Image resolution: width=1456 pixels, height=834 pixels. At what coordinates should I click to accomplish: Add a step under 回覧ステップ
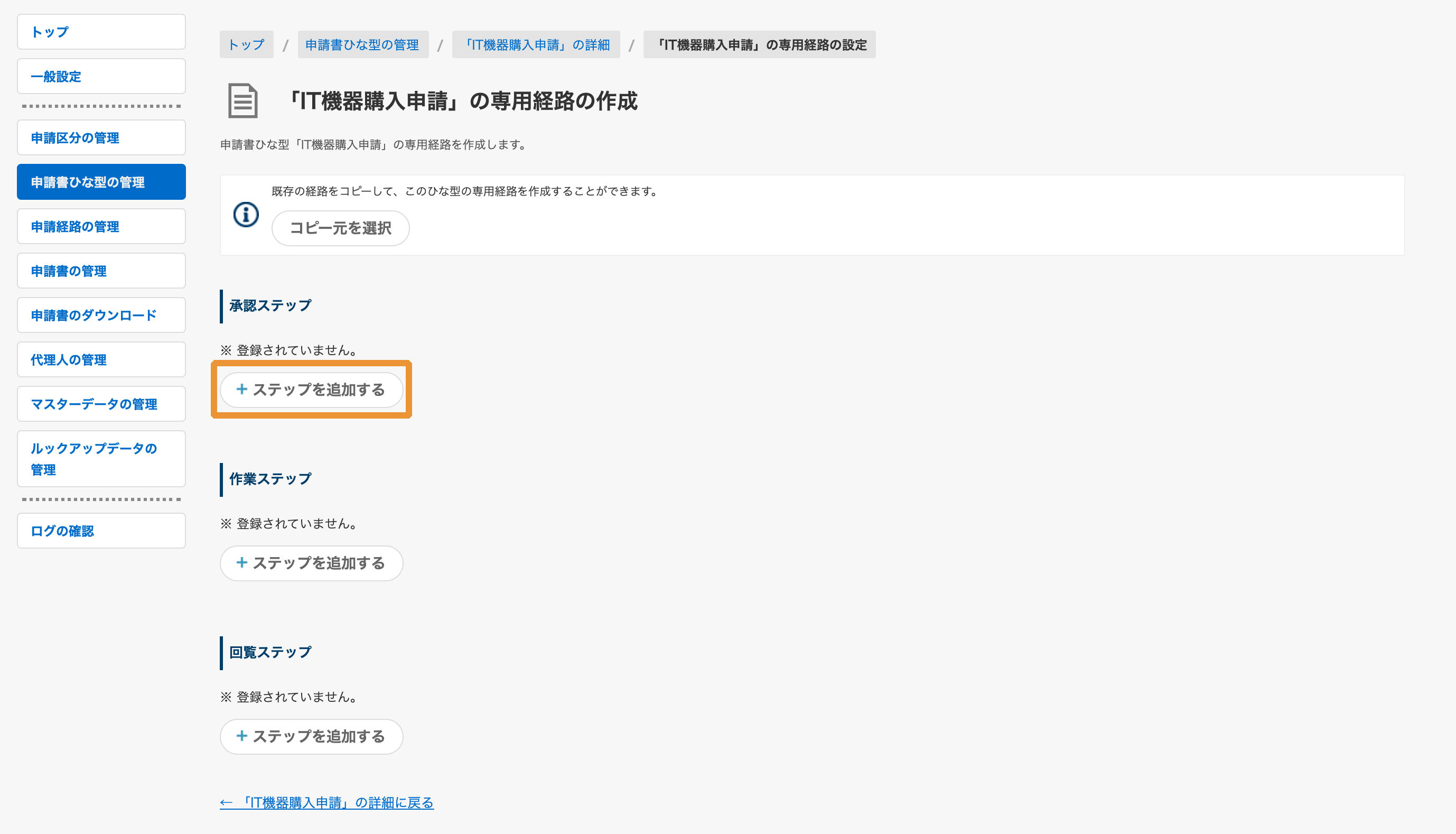pyautogui.click(x=312, y=737)
